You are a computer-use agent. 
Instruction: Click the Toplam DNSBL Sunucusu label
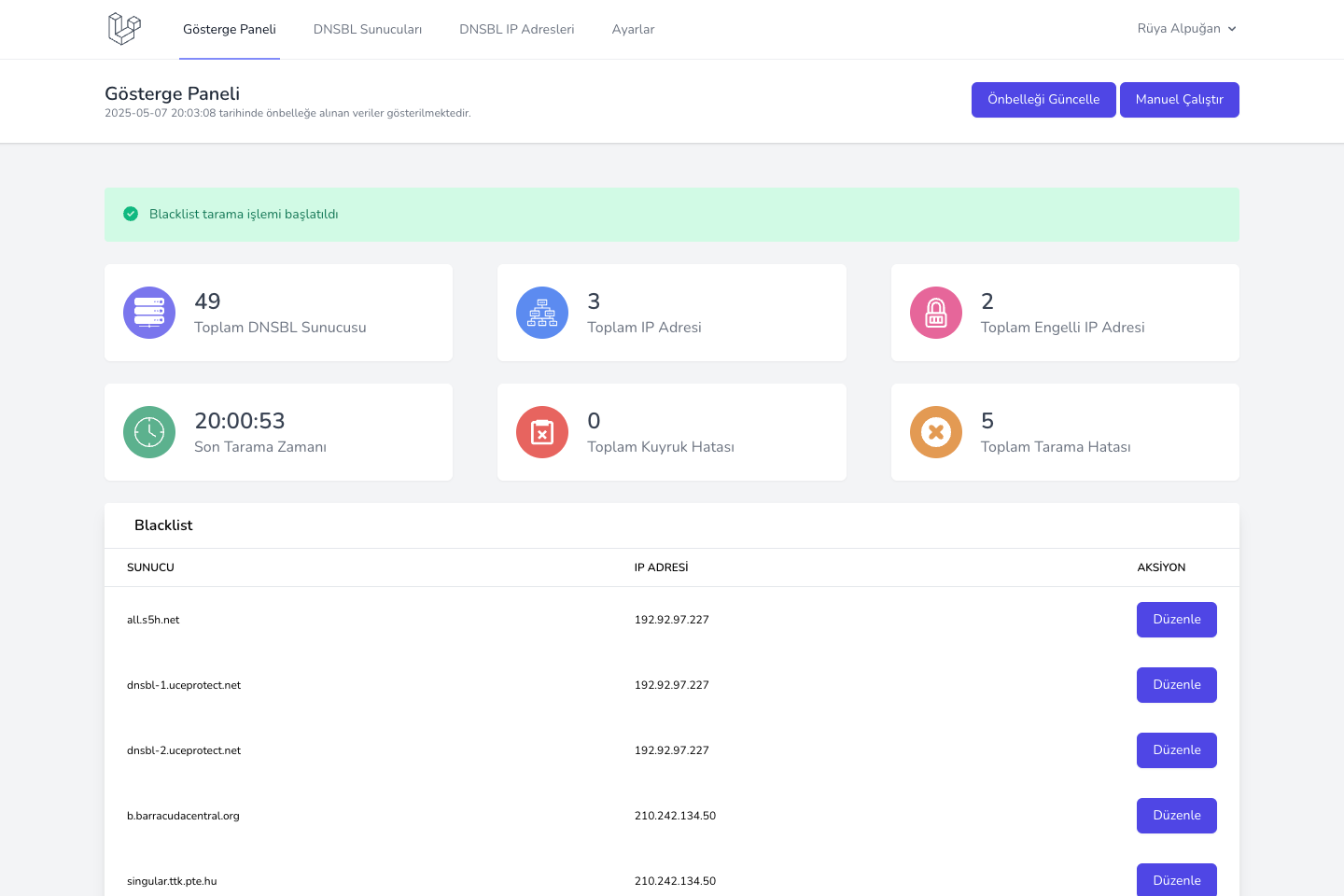click(x=280, y=328)
